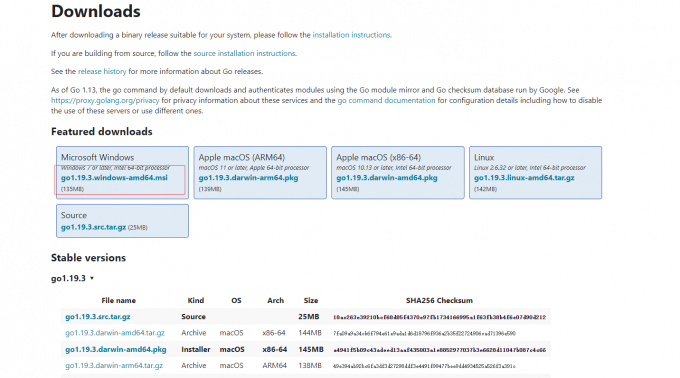Click the Kind column header
The height and width of the screenshot is (378, 680).
tap(196, 300)
